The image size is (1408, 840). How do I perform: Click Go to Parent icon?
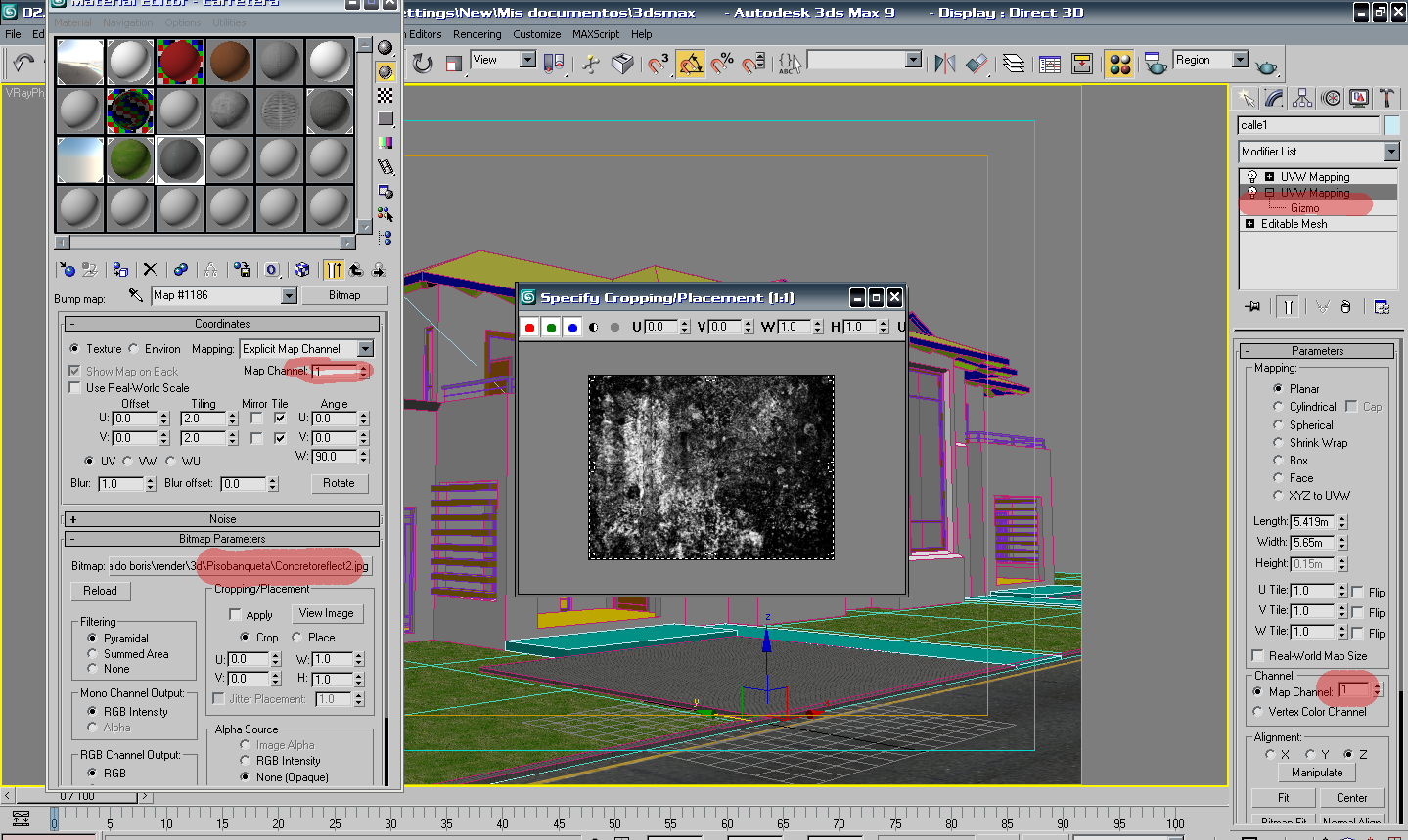coord(356,269)
